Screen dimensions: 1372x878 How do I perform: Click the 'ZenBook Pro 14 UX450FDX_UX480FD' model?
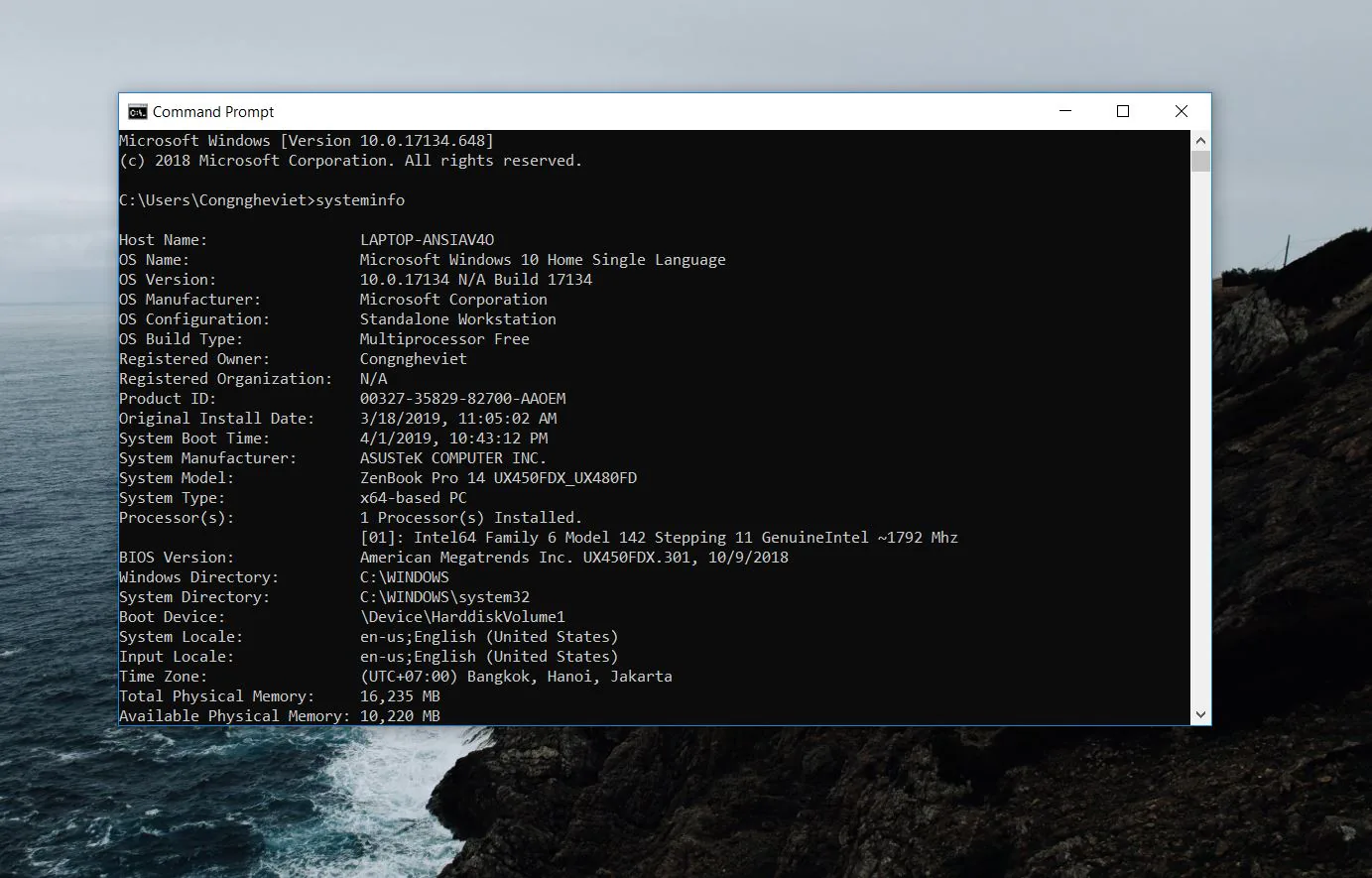[498, 478]
